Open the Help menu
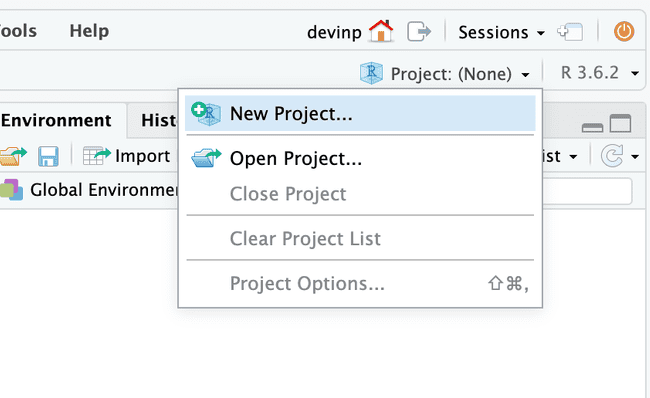Screen dimensions: 650x398 [89, 31]
